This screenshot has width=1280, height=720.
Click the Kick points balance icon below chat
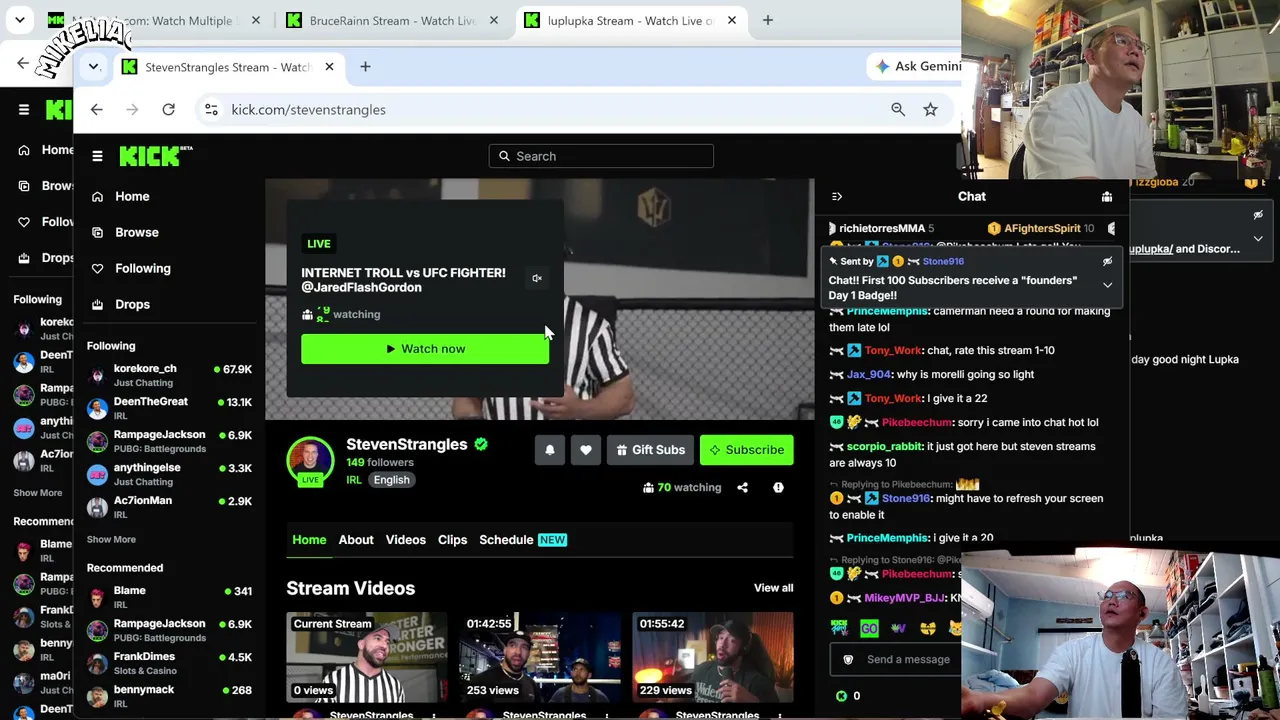coord(841,696)
